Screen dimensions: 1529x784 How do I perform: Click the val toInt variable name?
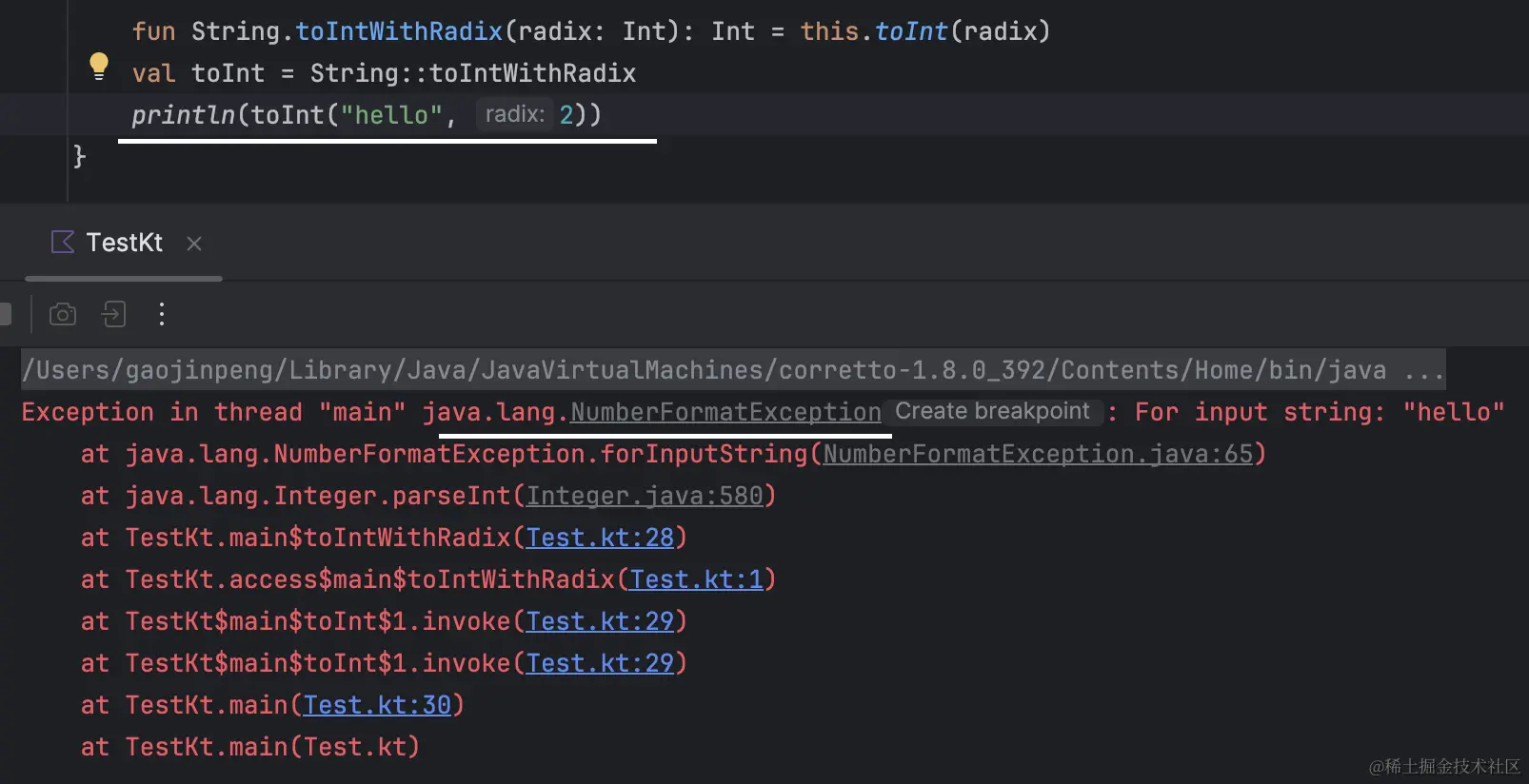click(x=228, y=73)
